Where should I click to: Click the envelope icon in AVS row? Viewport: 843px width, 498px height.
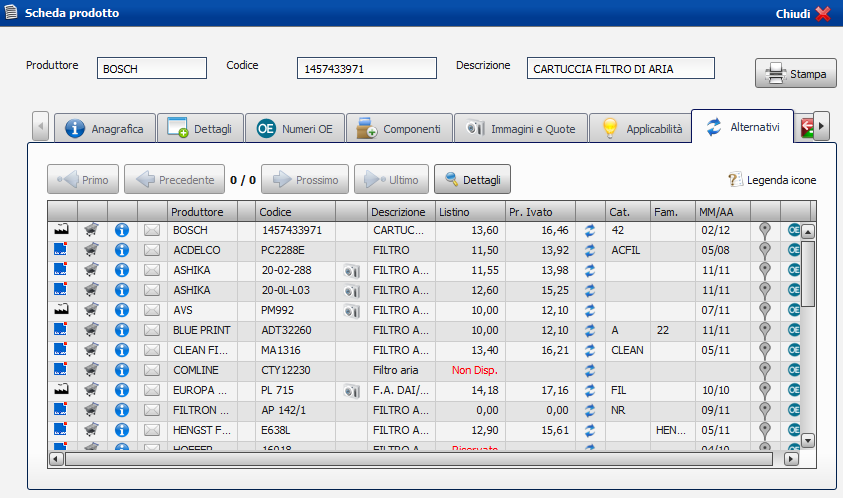point(152,310)
